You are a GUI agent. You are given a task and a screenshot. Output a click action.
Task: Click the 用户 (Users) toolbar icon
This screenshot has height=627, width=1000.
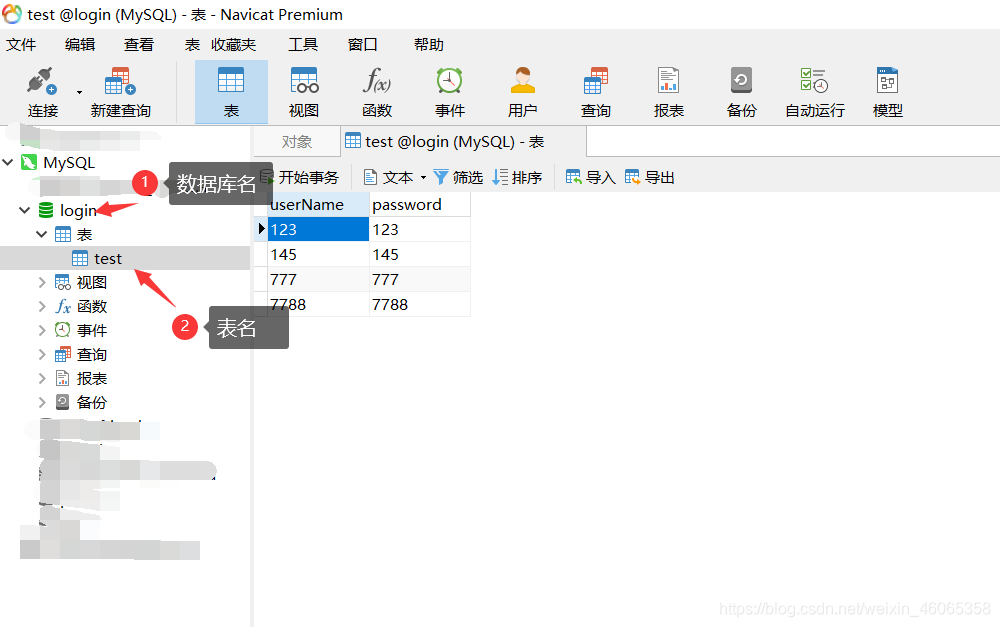(x=522, y=90)
